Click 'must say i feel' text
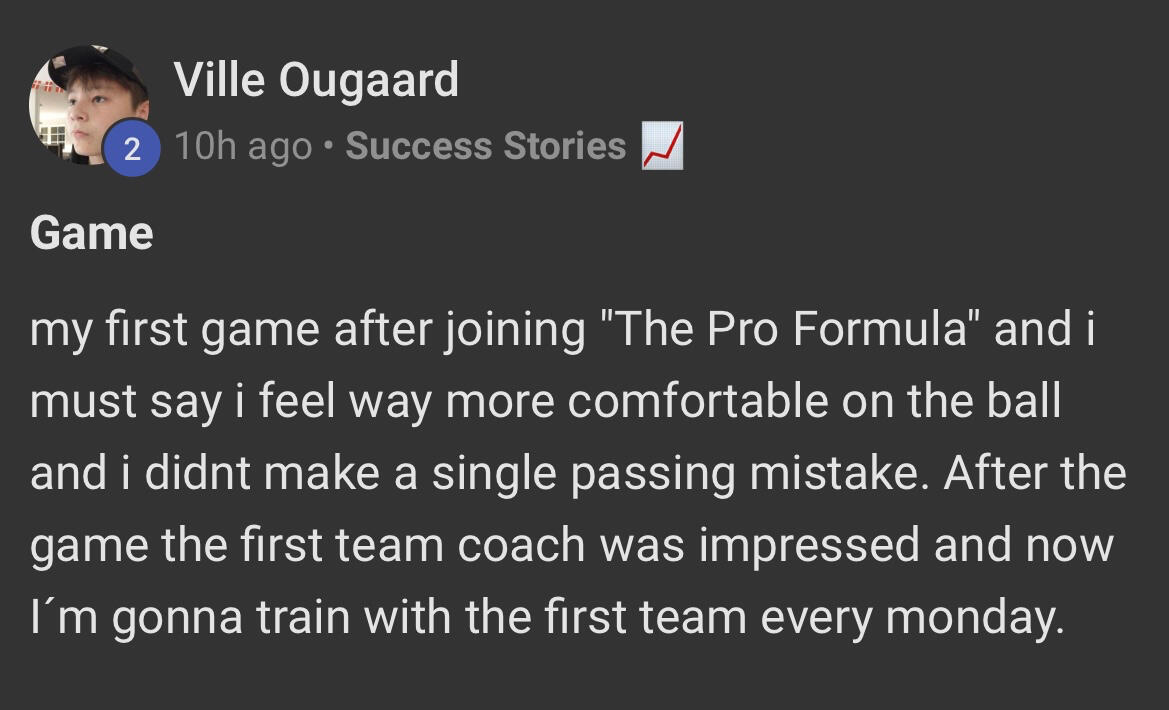1169x710 pixels. 167,401
